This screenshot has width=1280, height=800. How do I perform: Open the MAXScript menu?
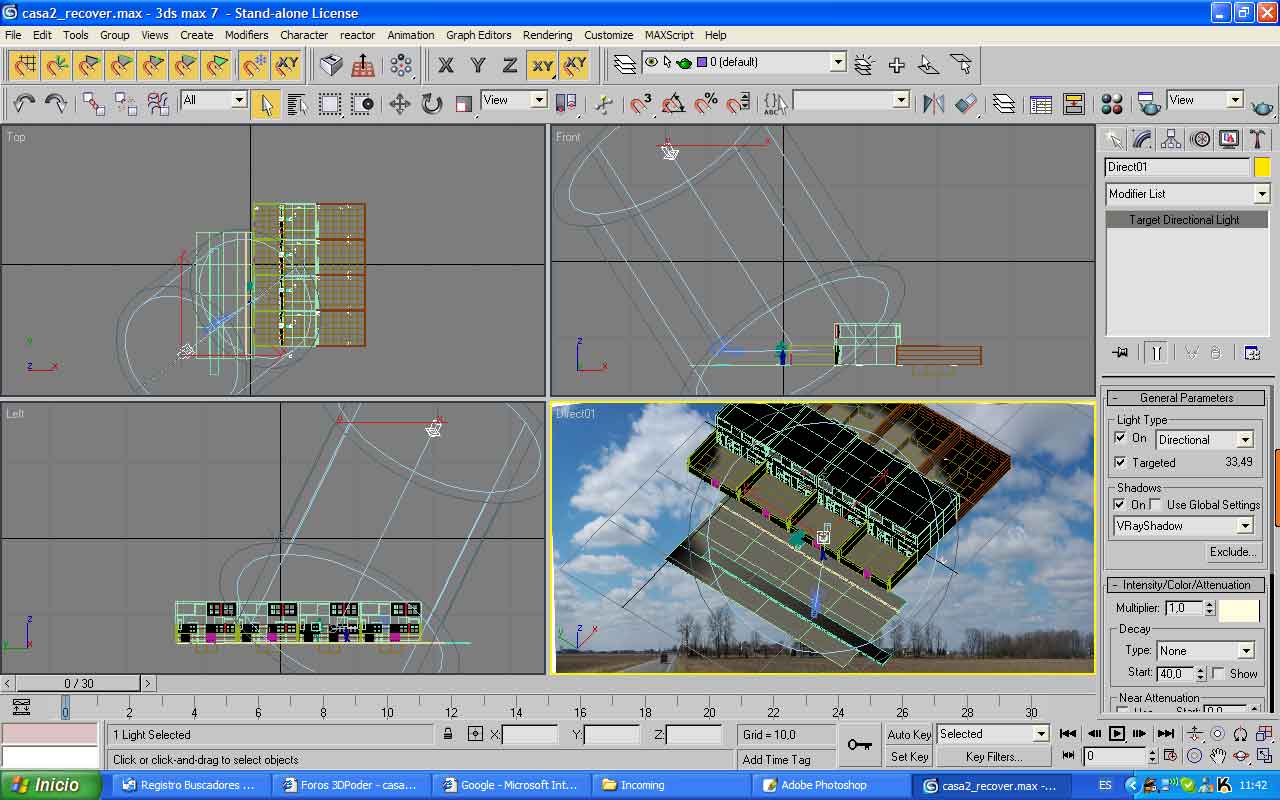point(669,35)
